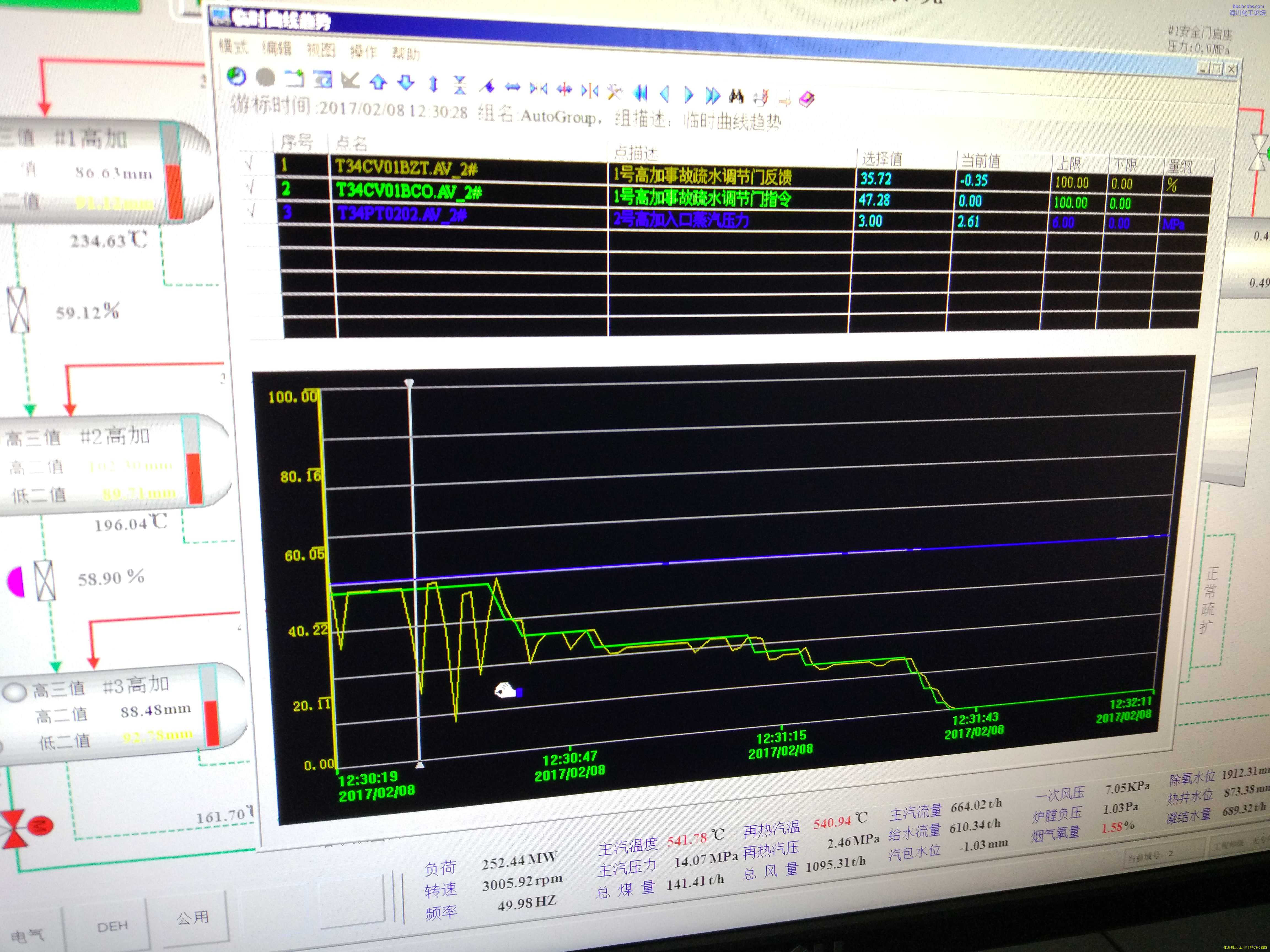Click red valve icon with M actuator

[26, 828]
